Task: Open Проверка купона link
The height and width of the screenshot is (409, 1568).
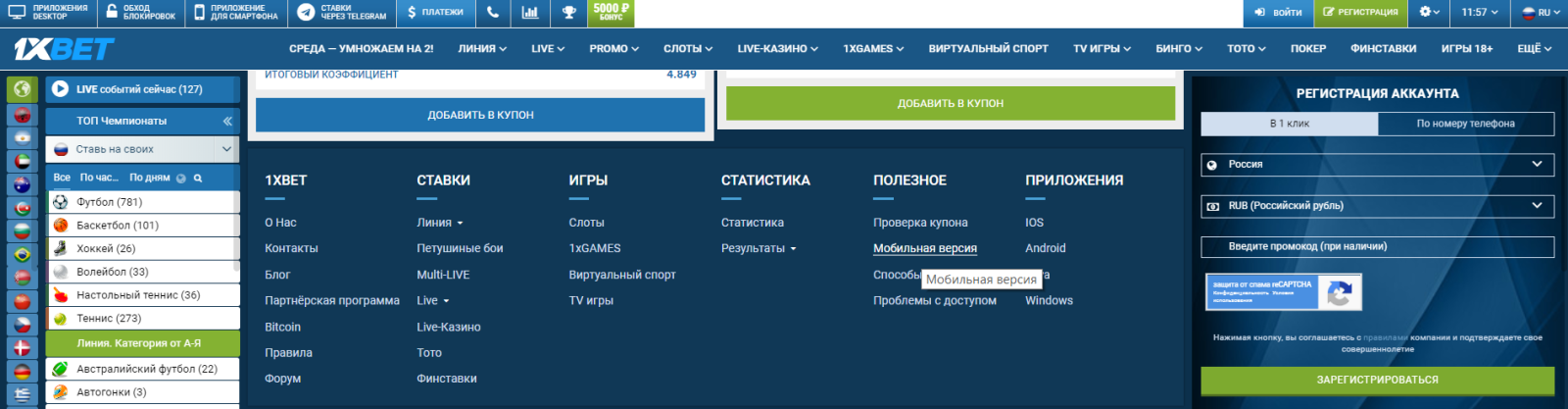Action: click(920, 223)
